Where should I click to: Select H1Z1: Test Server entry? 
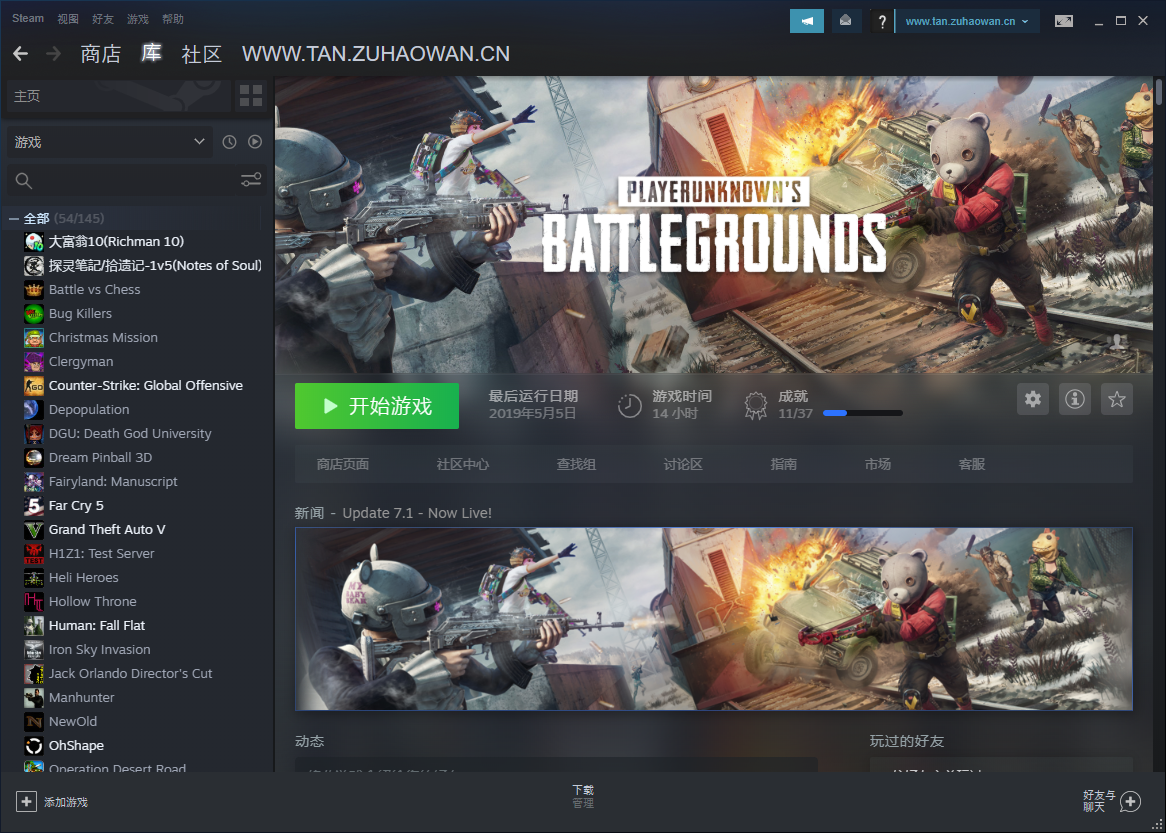(x=102, y=553)
